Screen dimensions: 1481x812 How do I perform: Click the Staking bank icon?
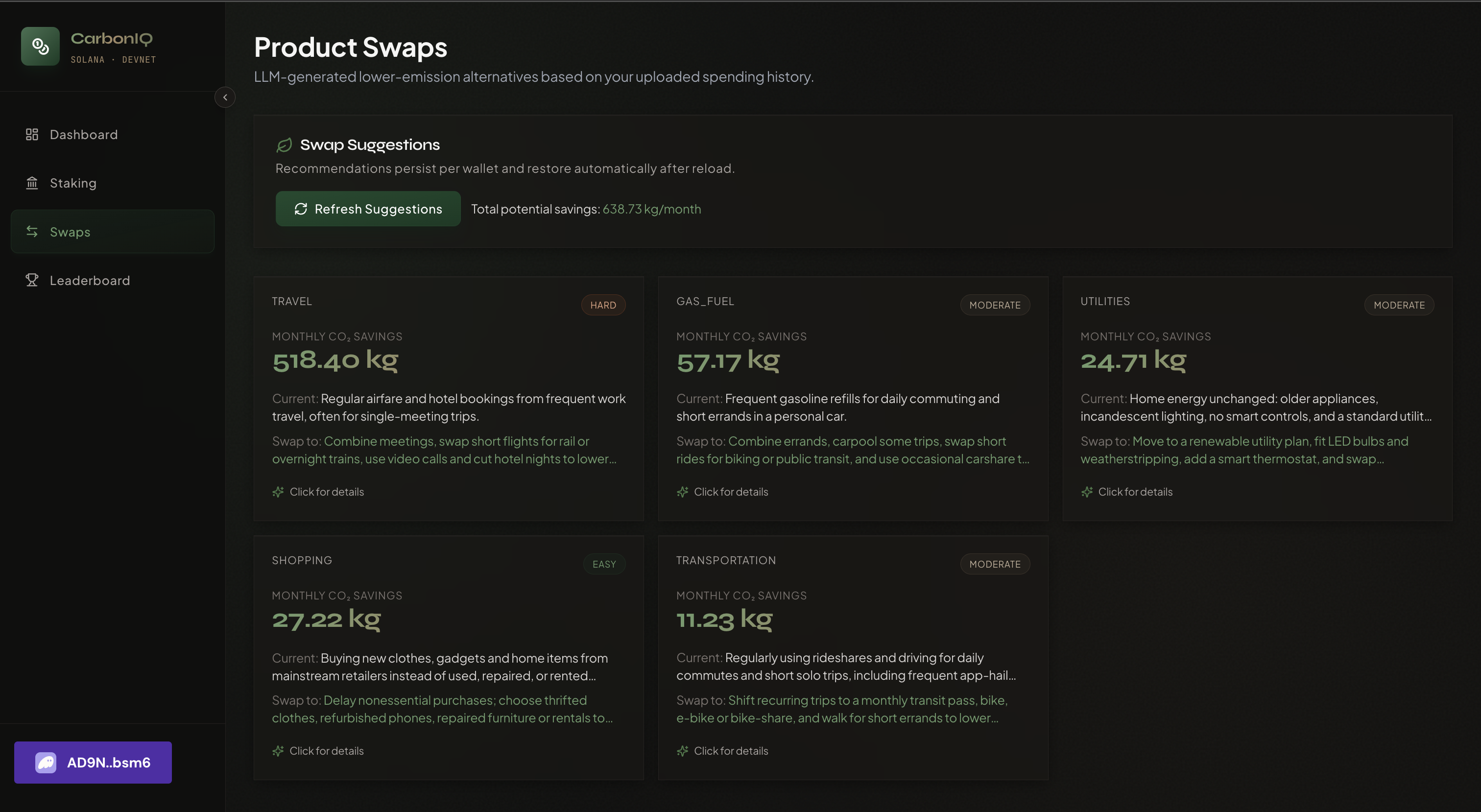pyautogui.click(x=32, y=183)
